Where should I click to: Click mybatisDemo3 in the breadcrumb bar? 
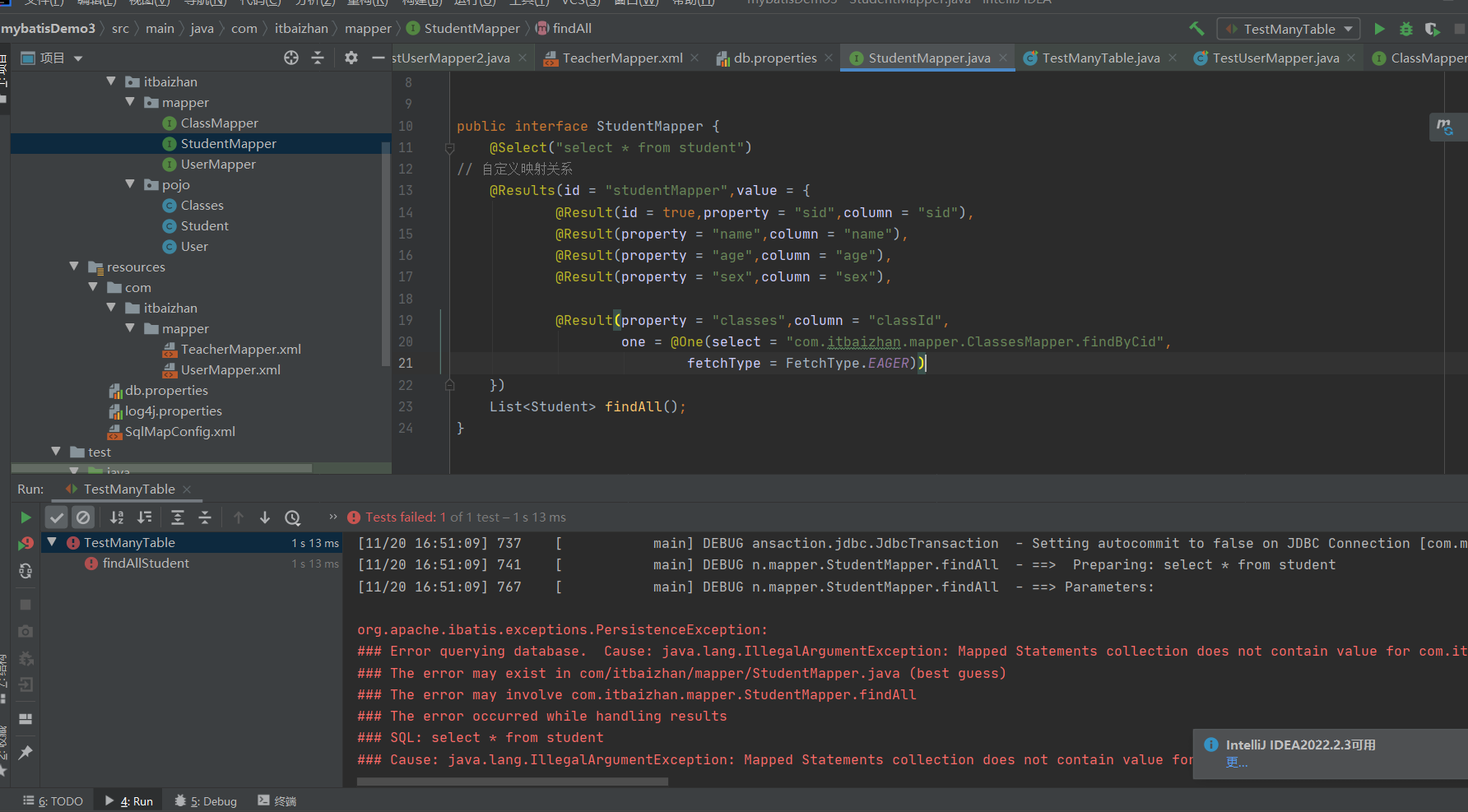point(48,28)
